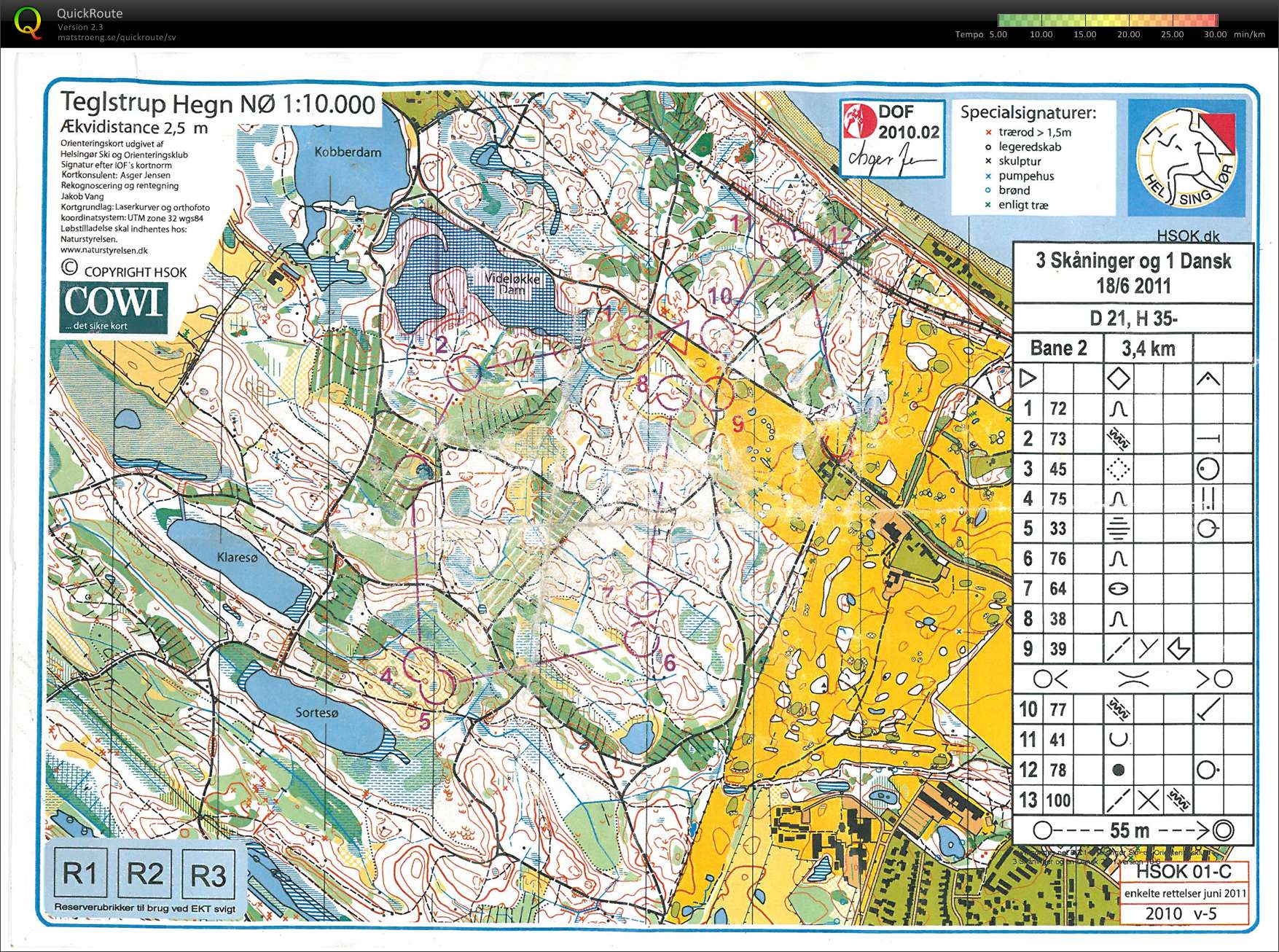Click control circle 6 on the map
This screenshot has width=1279, height=952.
tap(641, 640)
